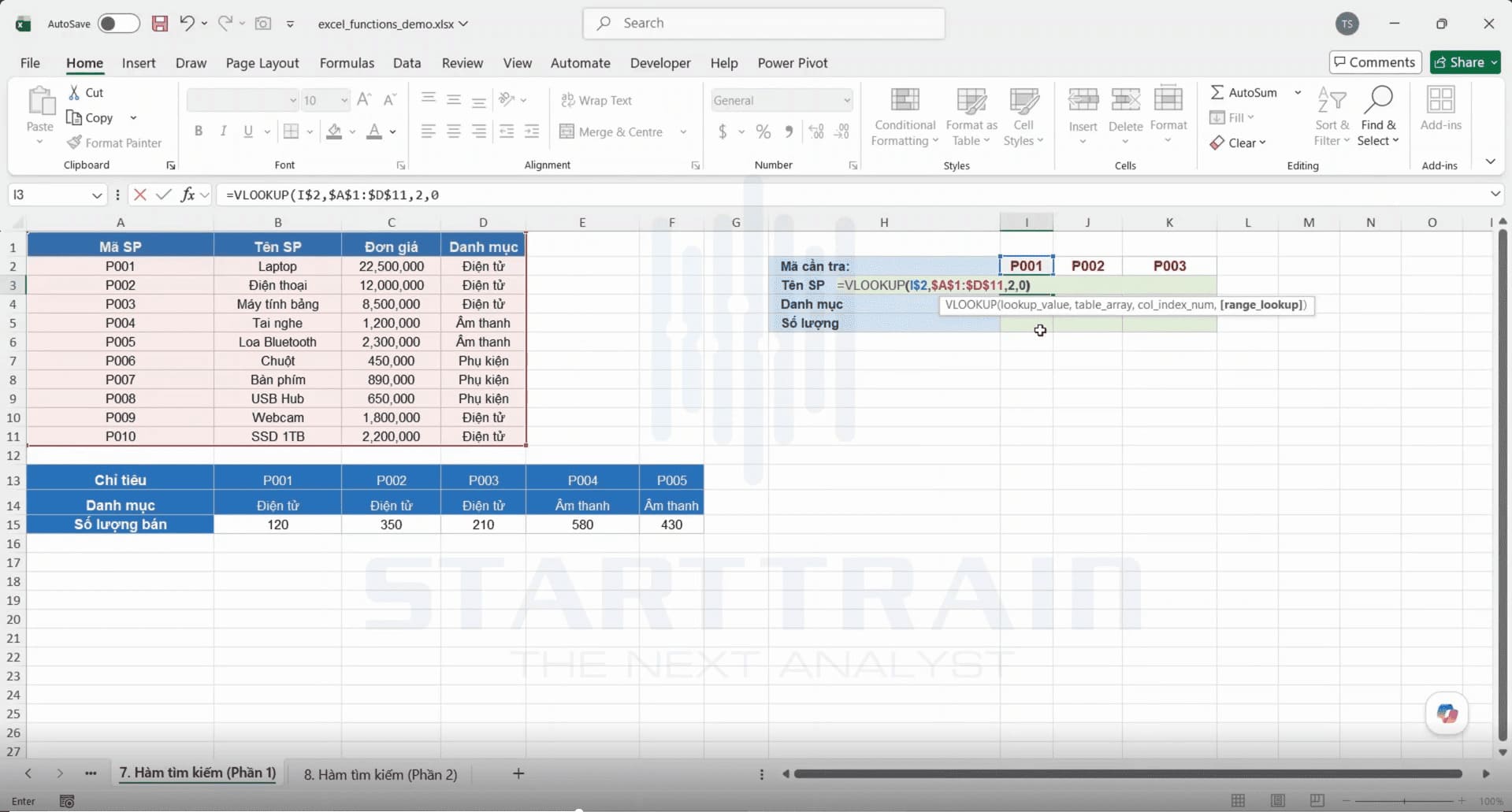The width and height of the screenshot is (1512, 812).
Task: Open the font name dropdown
Action: (x=292, y=100)
